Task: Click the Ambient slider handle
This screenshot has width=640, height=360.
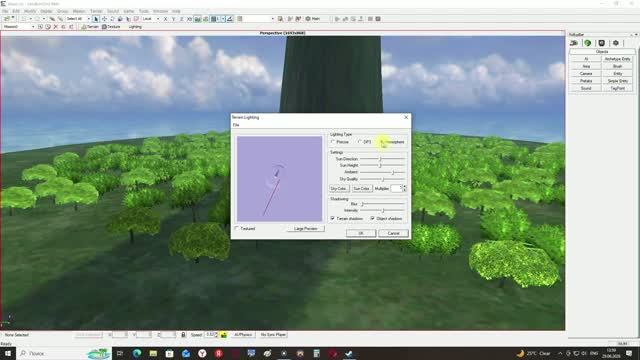Action: [393, 172]
